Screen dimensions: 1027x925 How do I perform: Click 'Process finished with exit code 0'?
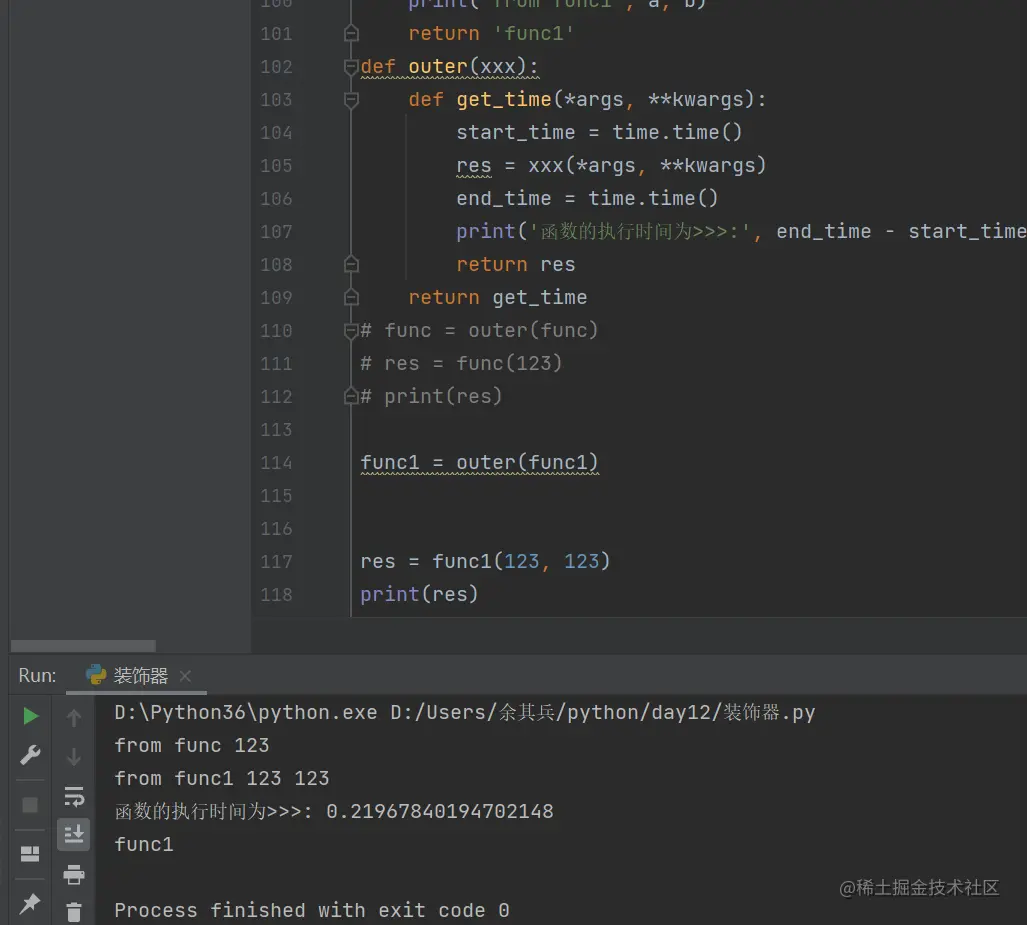point(312,911)
